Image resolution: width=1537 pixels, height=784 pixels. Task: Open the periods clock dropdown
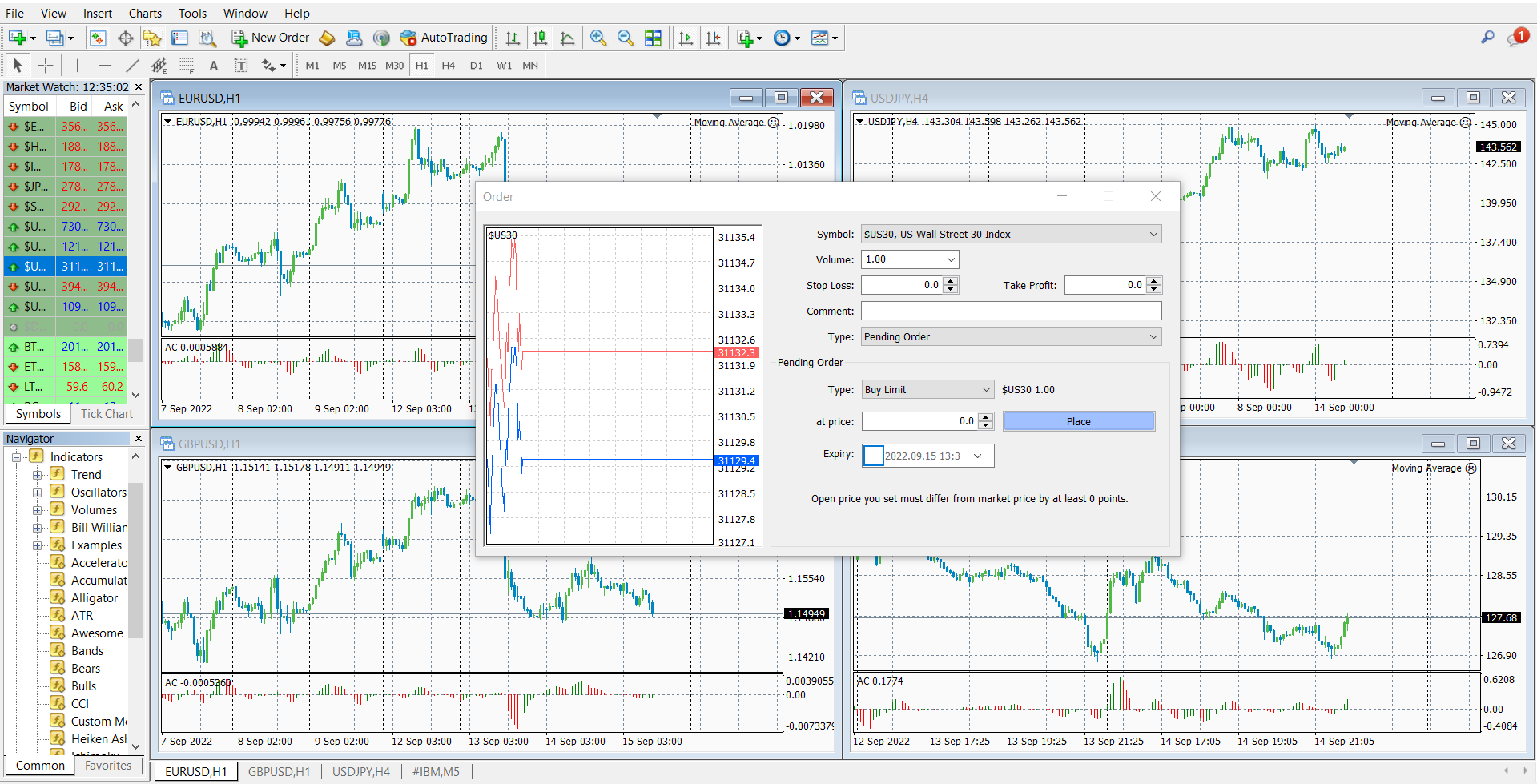(x=787, y=38)
